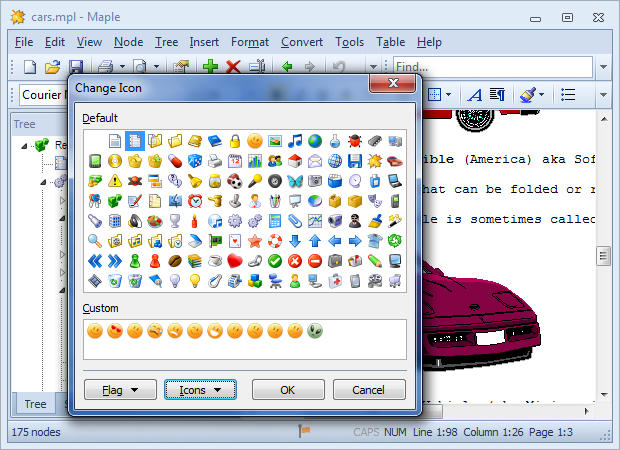This screenshot has height=450, width=620.
Task: Open the Help menu
Action: click(429, 42)
